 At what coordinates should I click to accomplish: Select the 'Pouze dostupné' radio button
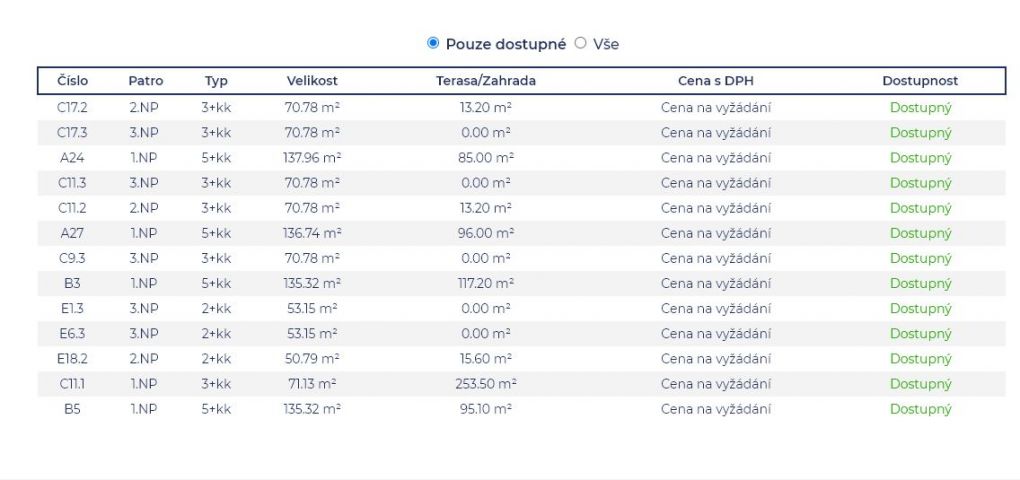433,43
